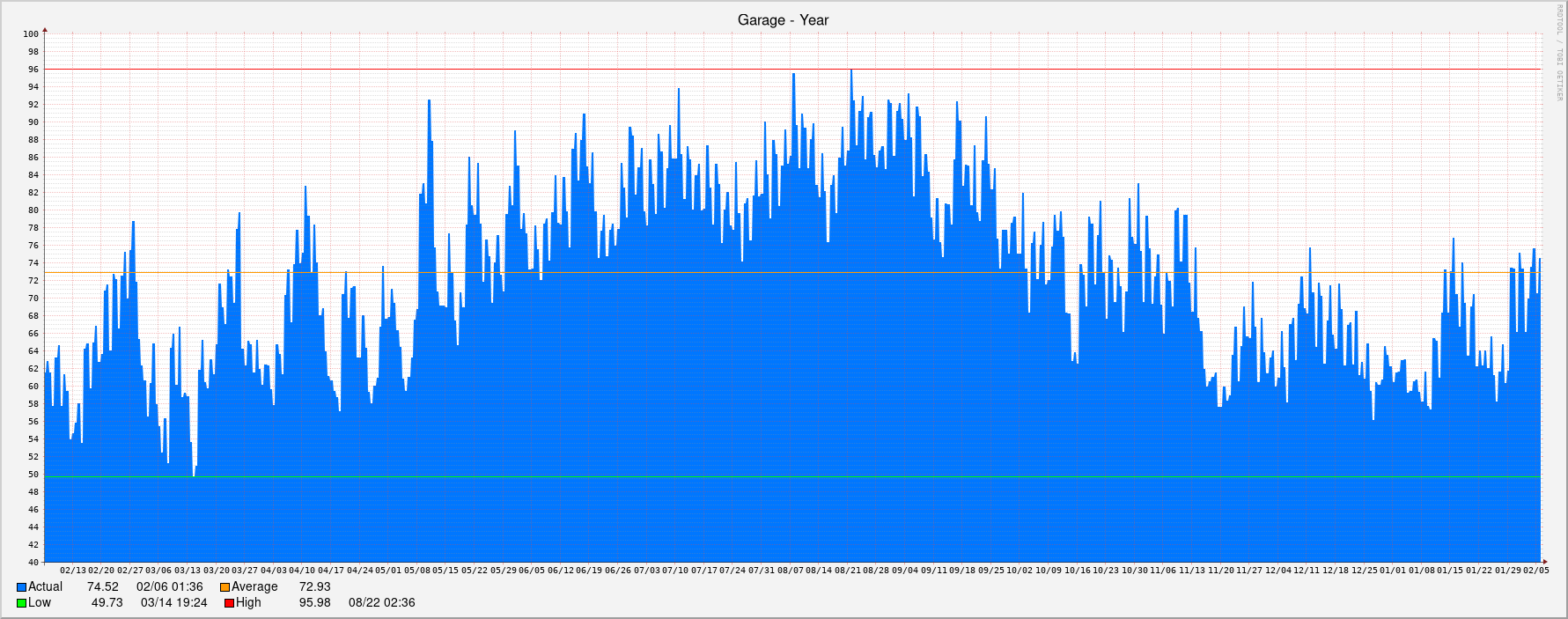The height and width of the screenshot is (619, 1568).
Task: Click the Low timestamp 03/14 19:24
Action: (173, 603)
